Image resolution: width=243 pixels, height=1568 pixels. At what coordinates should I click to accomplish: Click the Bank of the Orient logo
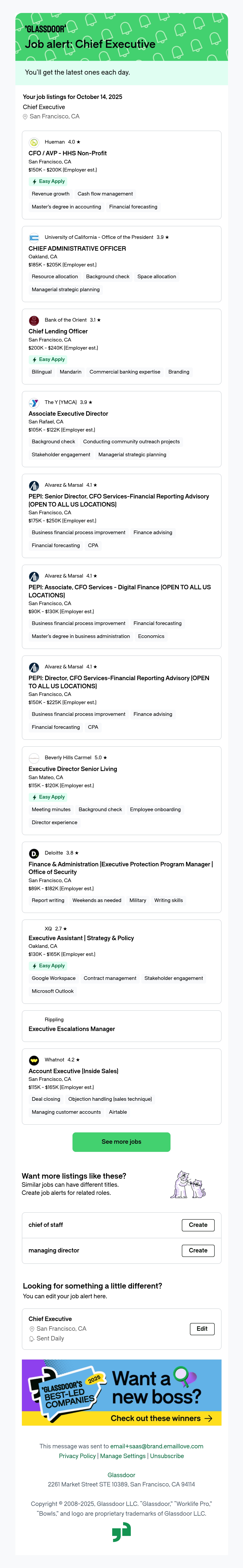click(34, 320)
